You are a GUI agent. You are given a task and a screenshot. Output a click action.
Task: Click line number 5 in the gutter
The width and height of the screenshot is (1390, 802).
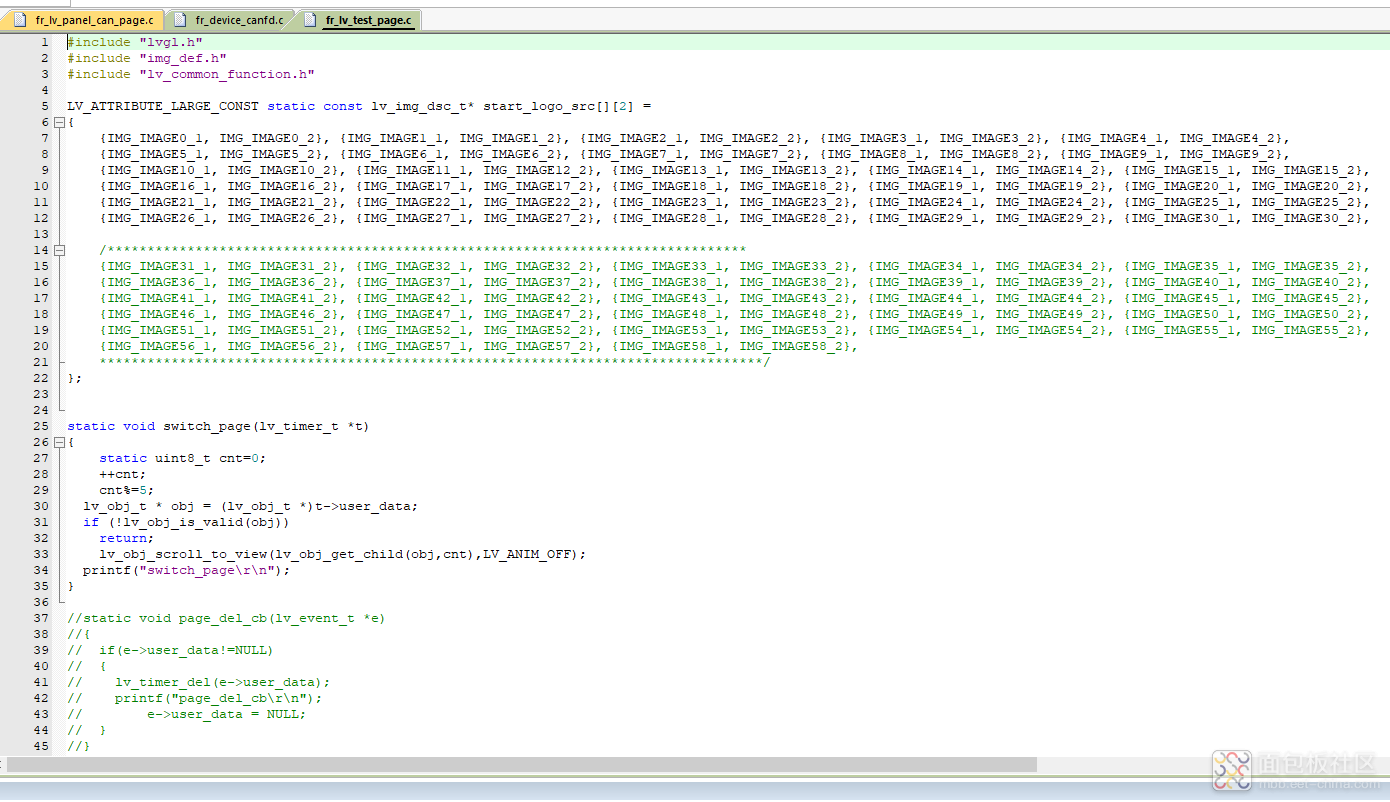coord(44,106)
